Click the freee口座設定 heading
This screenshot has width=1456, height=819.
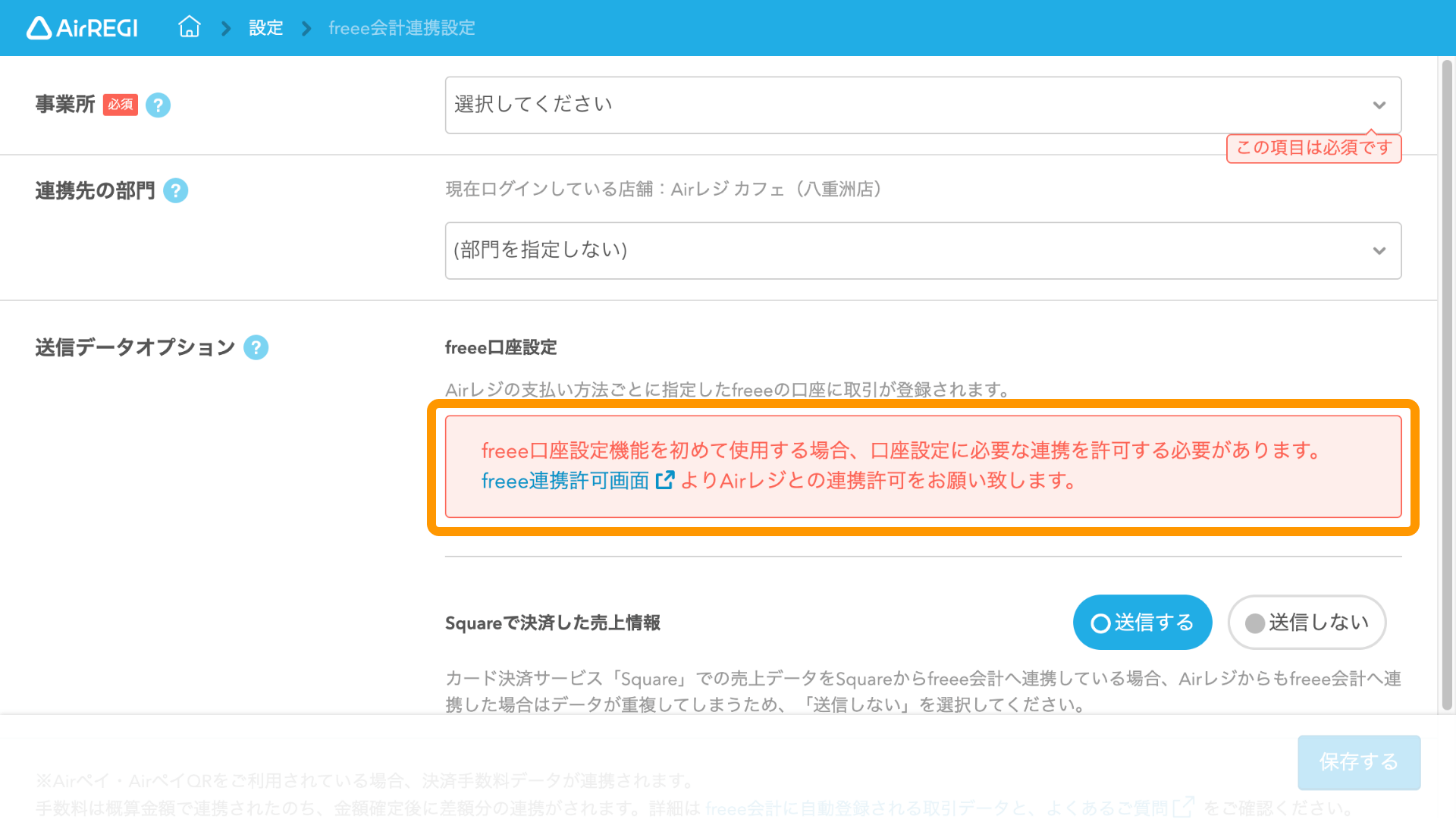click(x=500, y=347)
